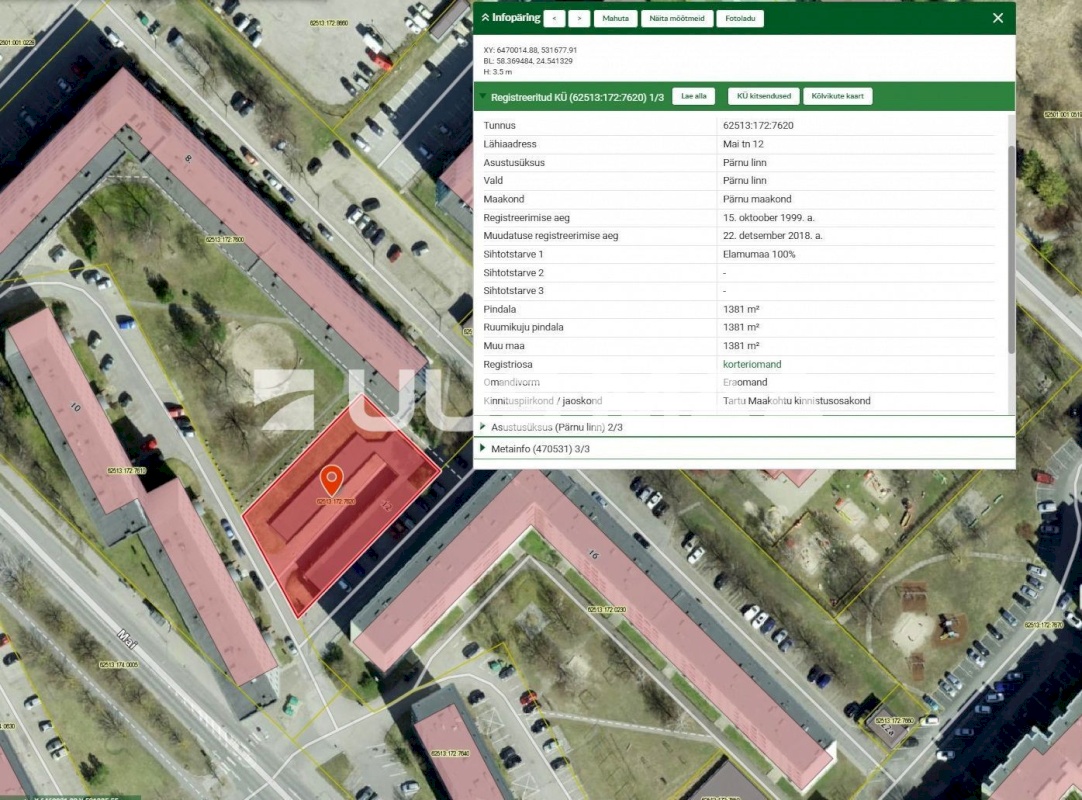Select the Omandivorm value Eraomand
The image size is (1082, 800).
tap(745, 382)
